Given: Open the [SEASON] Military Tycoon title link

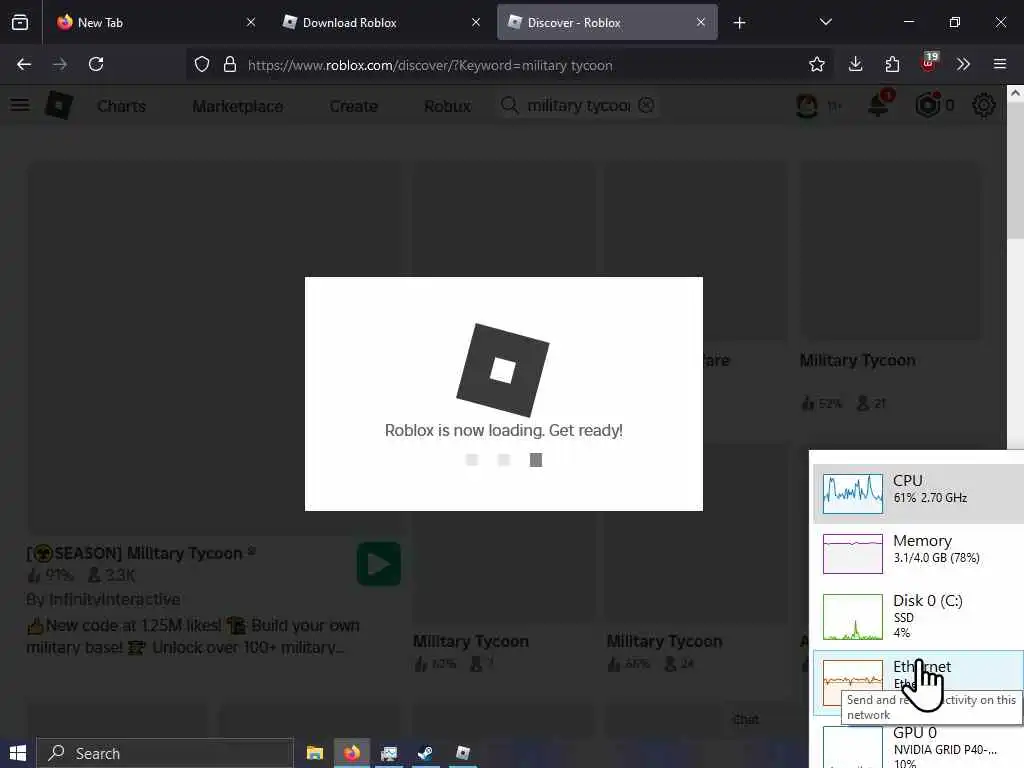Looking at the screenshot, I should [140, 553].
